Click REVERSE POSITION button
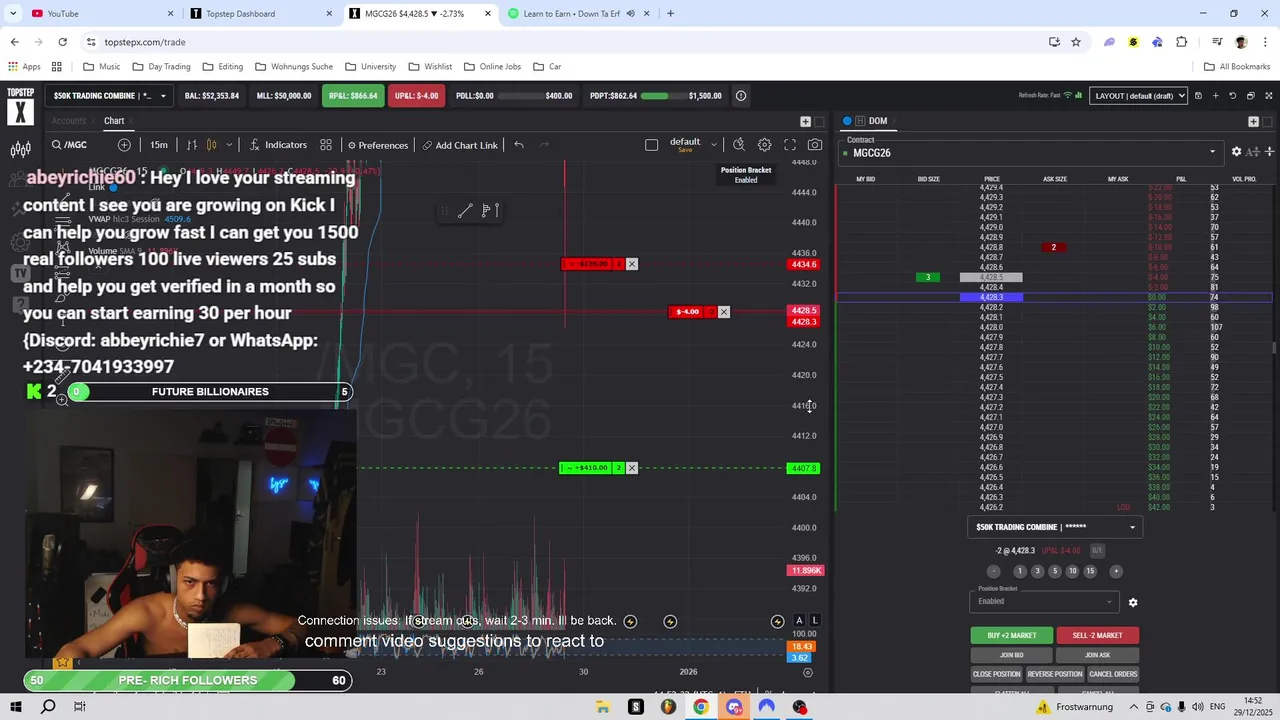Screen dimensions: 1280x720 (x=1055, y=674)
